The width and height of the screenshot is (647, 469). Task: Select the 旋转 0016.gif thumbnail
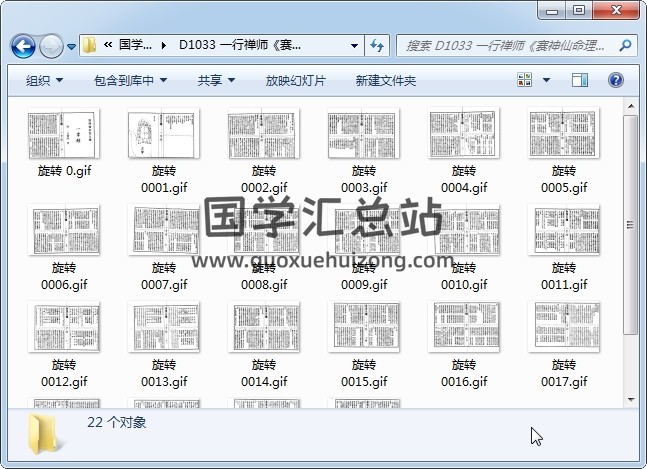click(x=464, y=327)
